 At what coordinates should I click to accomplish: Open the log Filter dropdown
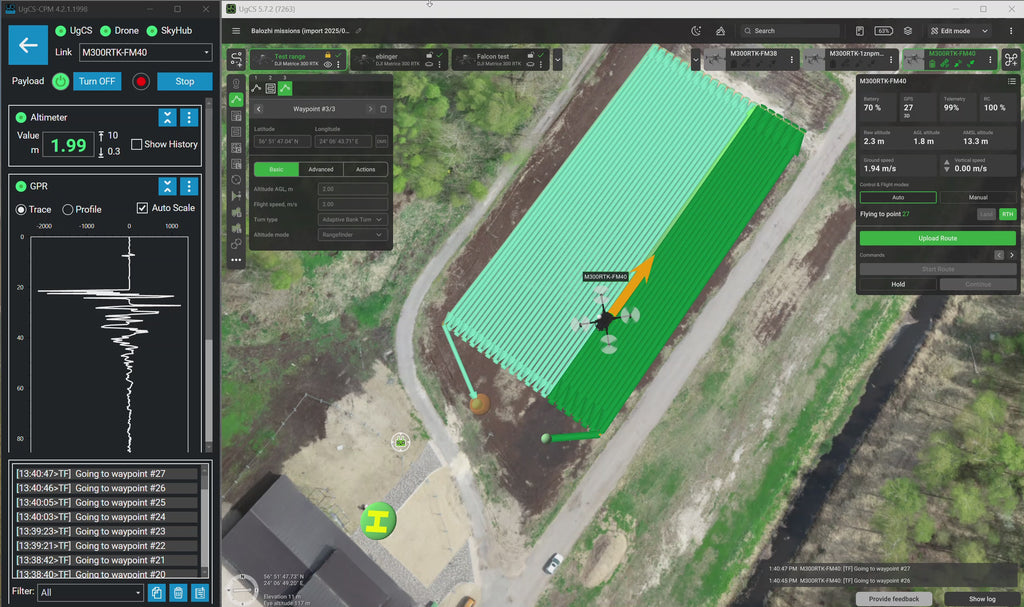click(x=91, y=593)
